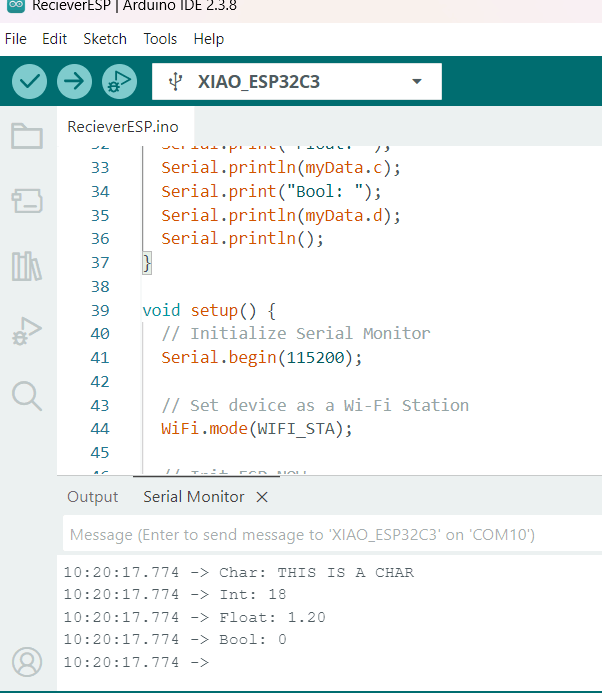Click line number 41 in gutter
This screenshot has height=693, width=602.
(x=100, y=358)
